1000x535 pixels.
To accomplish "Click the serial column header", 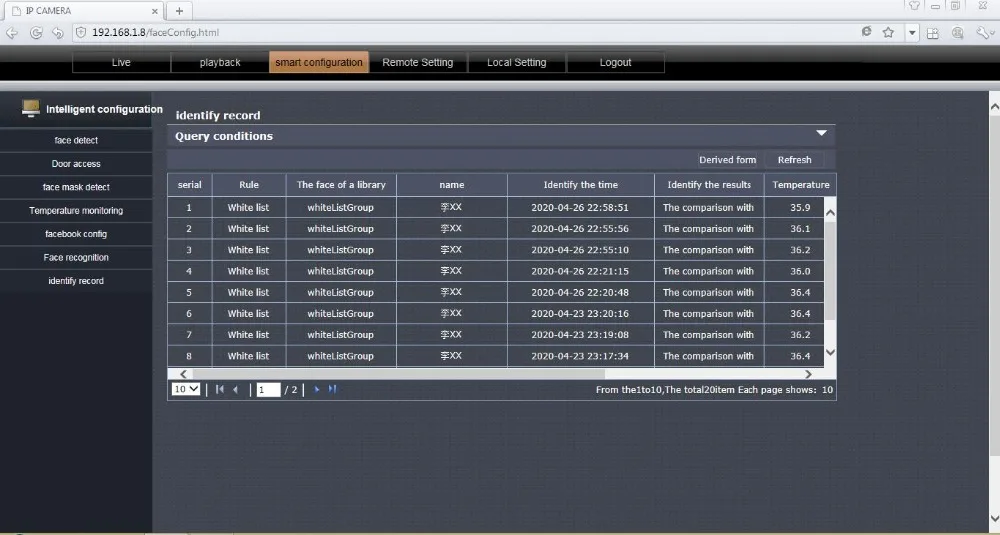I will click(x=189, y=185).
